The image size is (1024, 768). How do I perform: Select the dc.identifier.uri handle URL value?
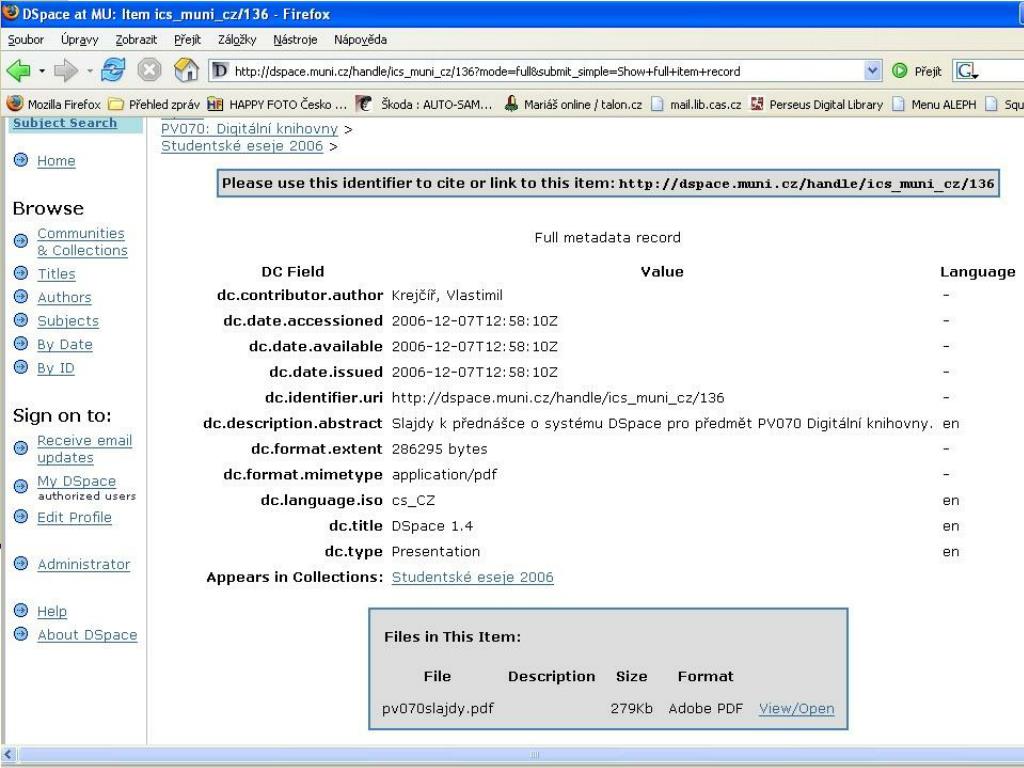coord(558,398)
